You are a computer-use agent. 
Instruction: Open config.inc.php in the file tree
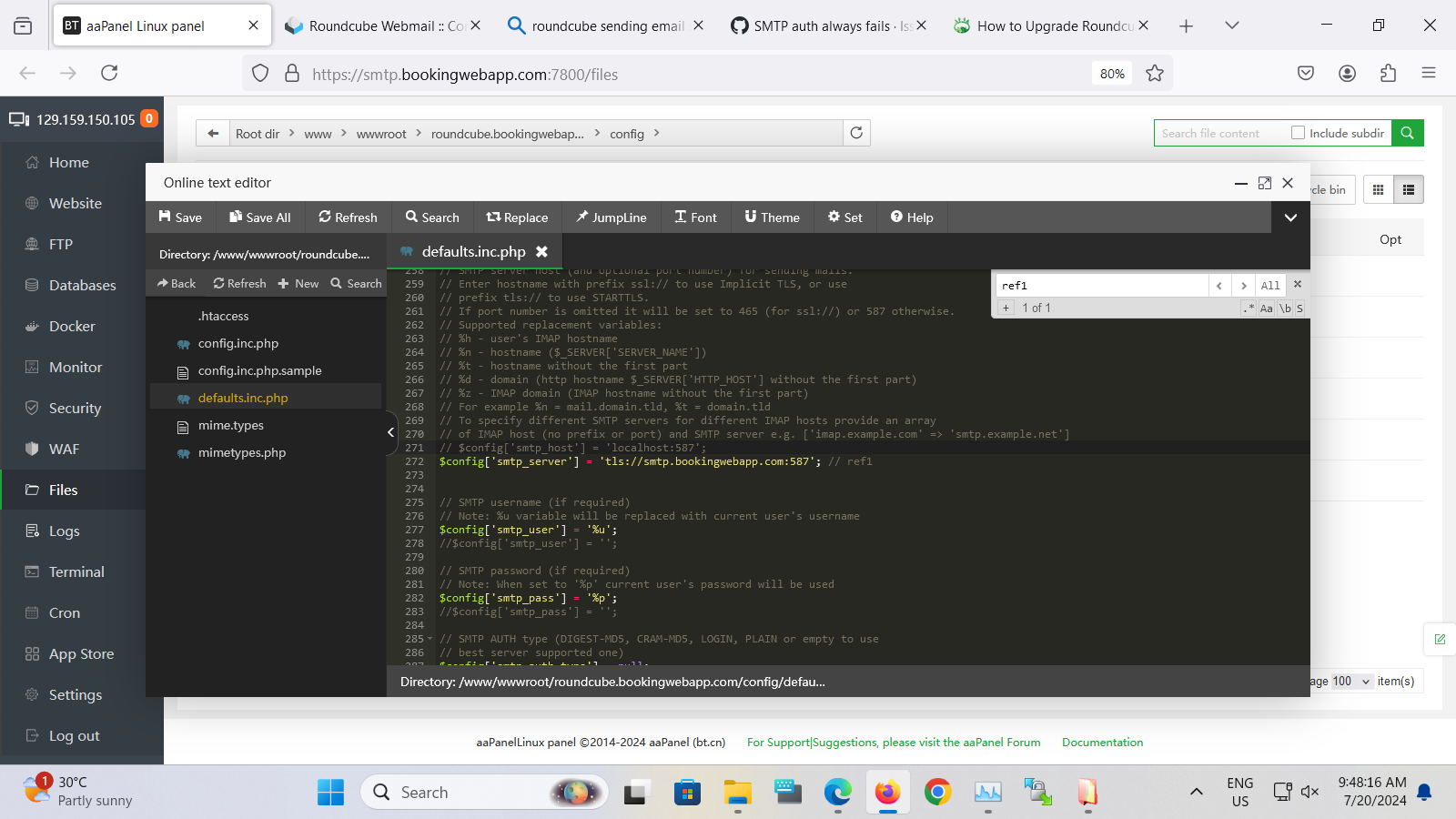click(x=238, y=343)
